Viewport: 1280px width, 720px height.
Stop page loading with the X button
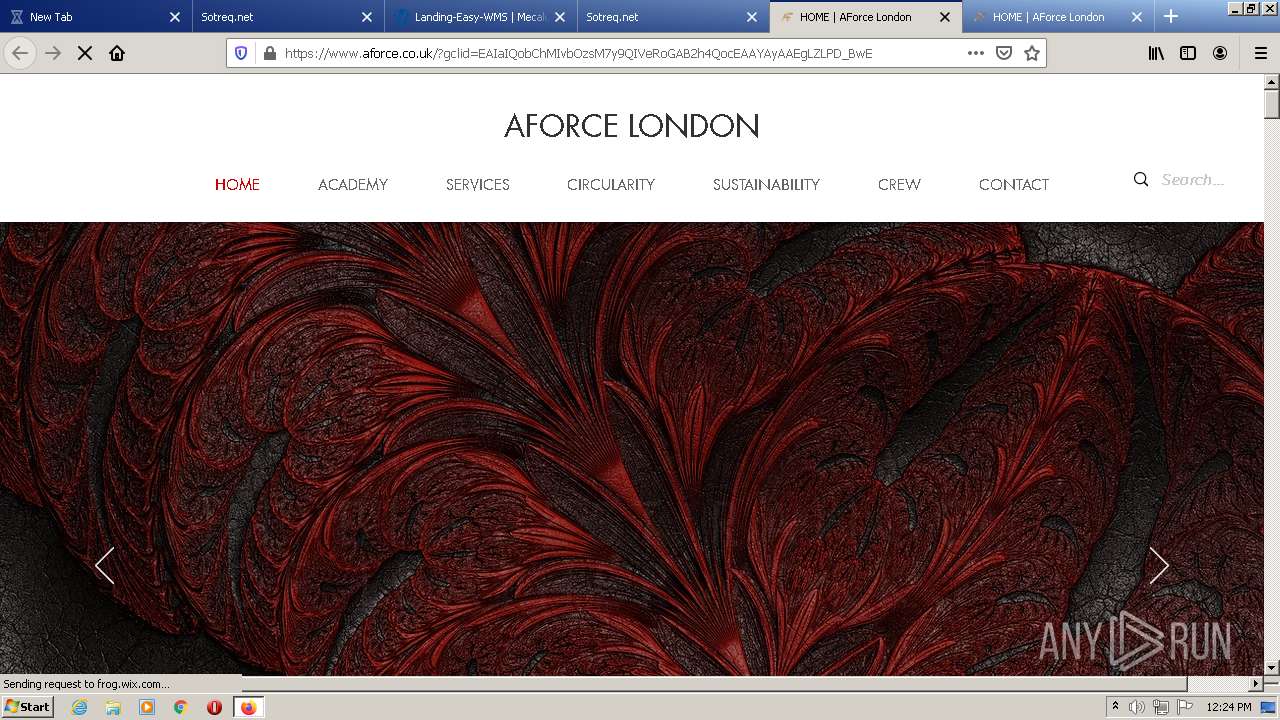(85, 53)
